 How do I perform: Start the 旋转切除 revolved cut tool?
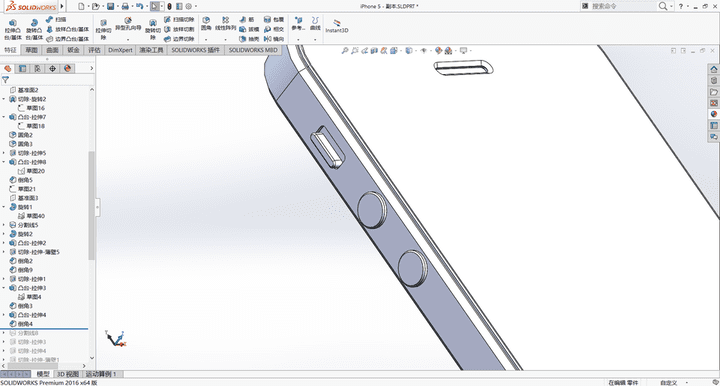[152, 30]
